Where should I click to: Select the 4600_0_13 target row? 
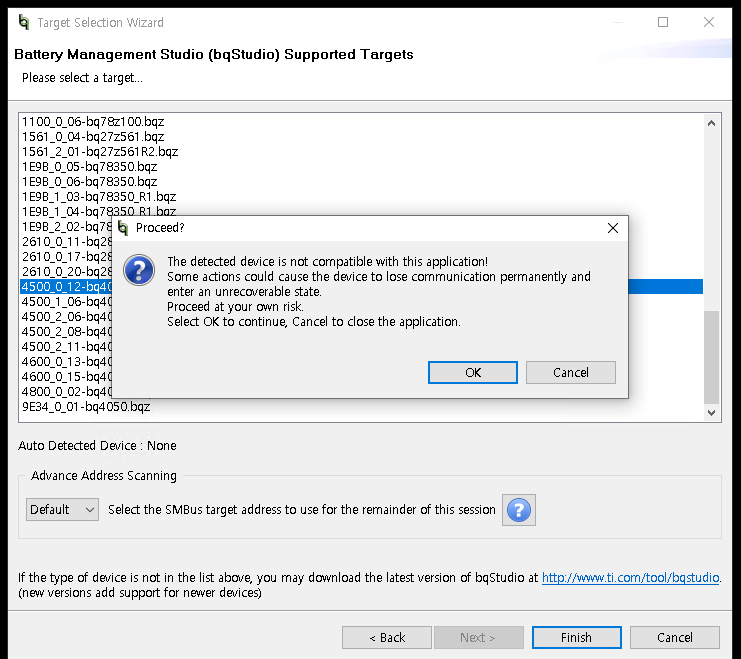(67, 362)
